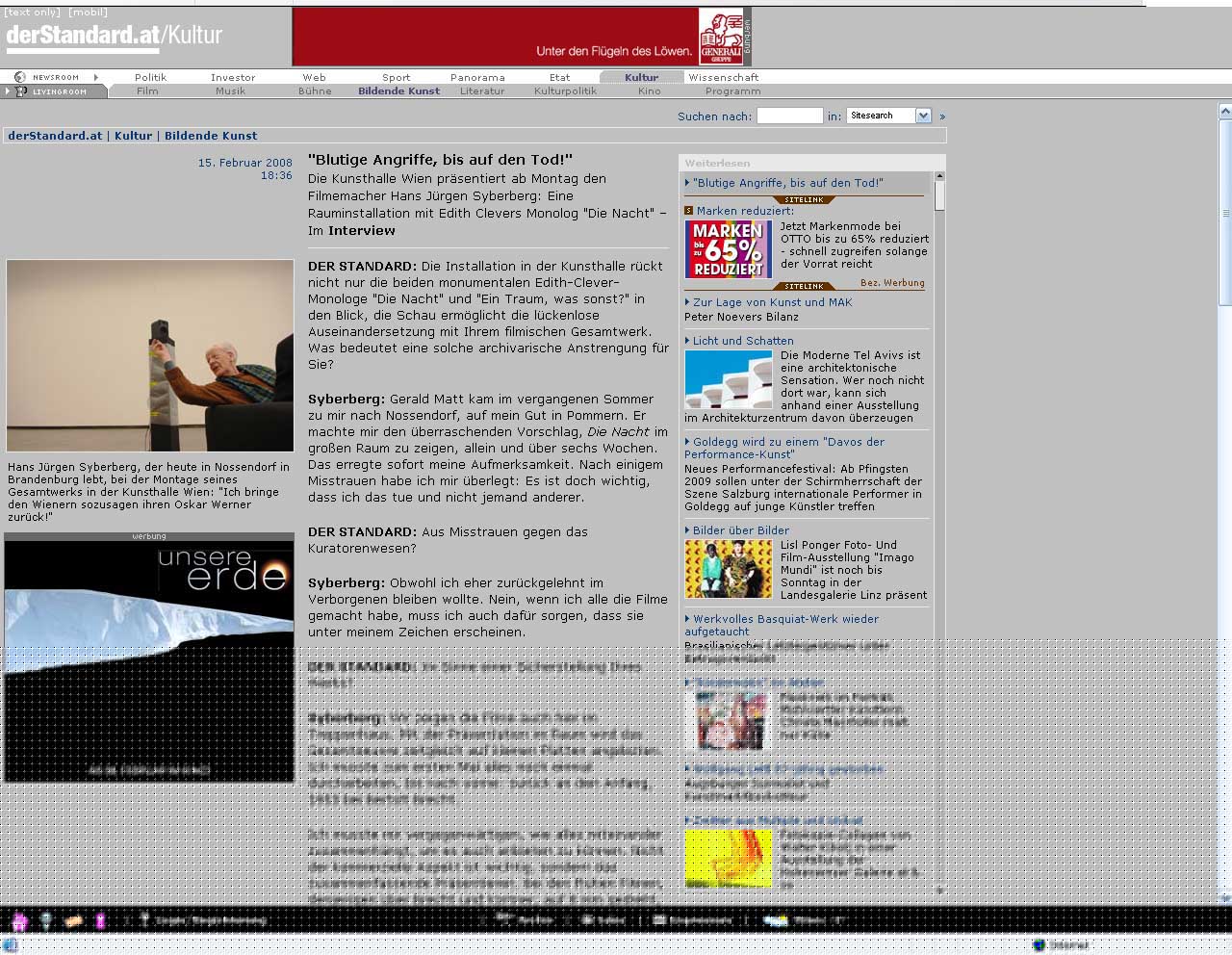Screen dimensions: 1232x955
Task: Click into the 'Suchen nach' search field
Action: pyautogui.click(x=789, y=116)
